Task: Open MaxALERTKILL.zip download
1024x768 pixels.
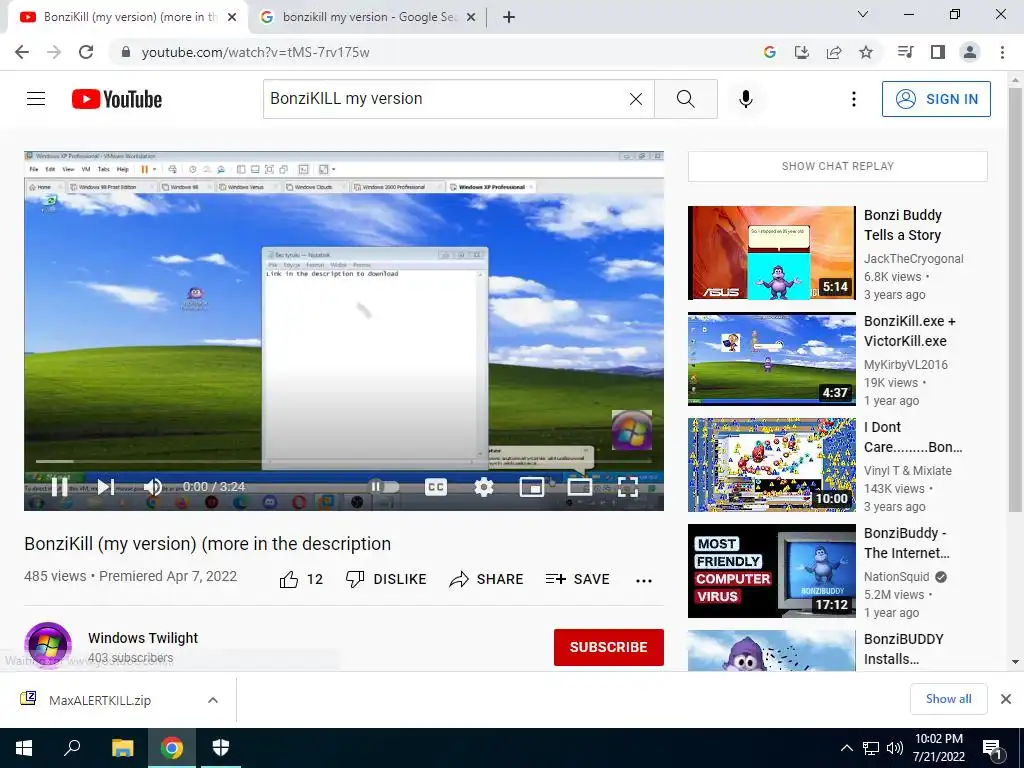Action: [100, 700]
